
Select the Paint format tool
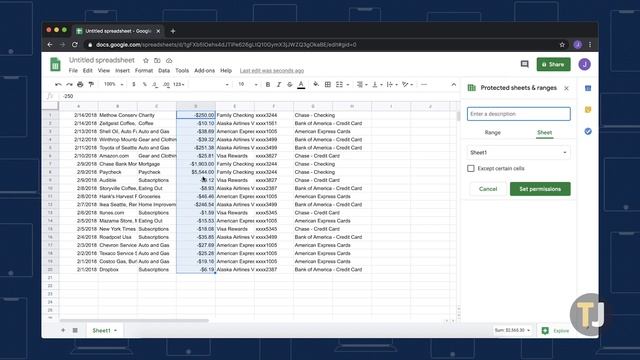(x=91, y=84)
